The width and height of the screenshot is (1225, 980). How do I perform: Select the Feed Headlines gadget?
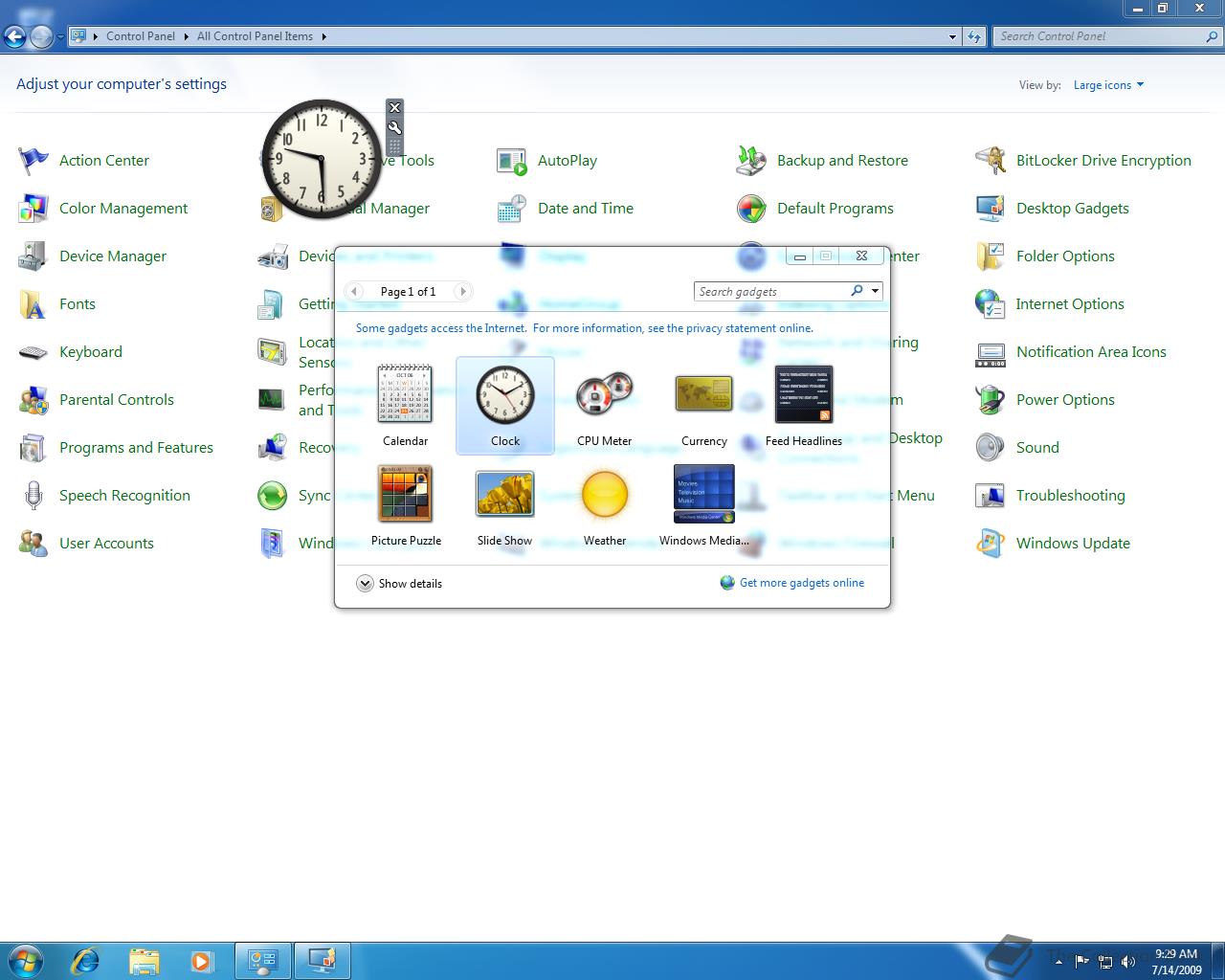[804, 405]
